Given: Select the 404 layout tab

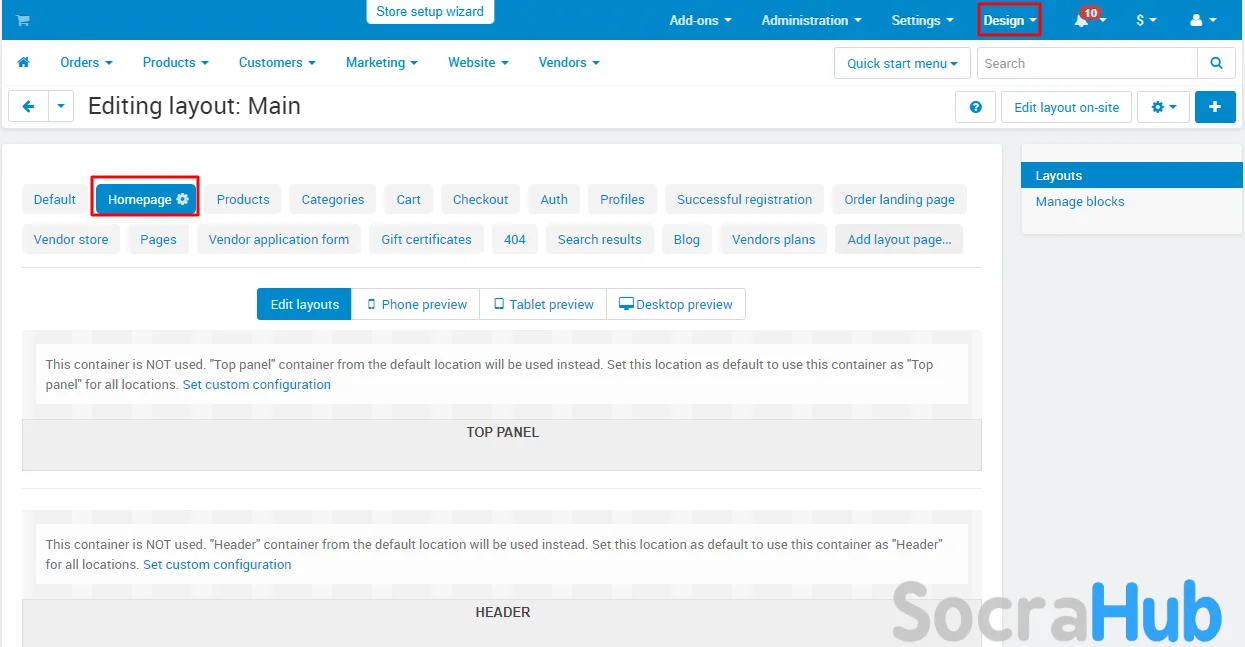Looking at the screenshot, I should pos(515,239).
